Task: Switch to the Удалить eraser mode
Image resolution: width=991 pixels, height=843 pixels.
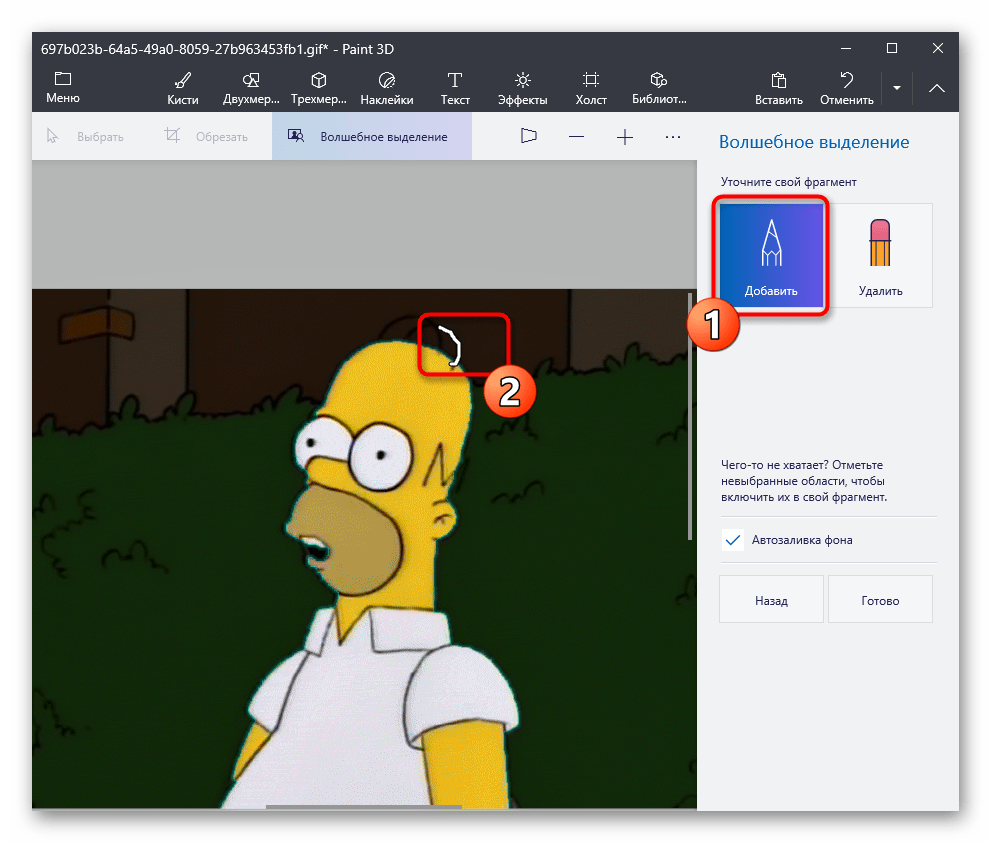Action: pyautogui.click(x=880, y=254)
